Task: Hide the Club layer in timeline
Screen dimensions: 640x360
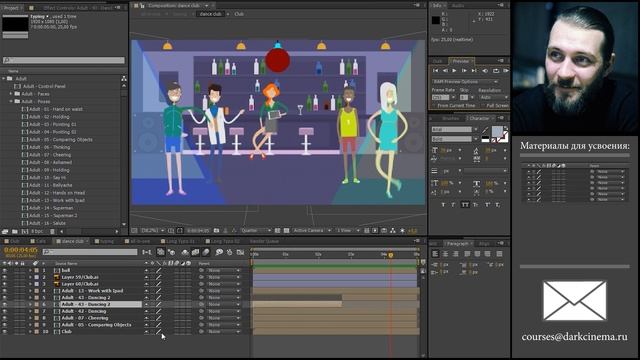Action: (x=4, y=332)
